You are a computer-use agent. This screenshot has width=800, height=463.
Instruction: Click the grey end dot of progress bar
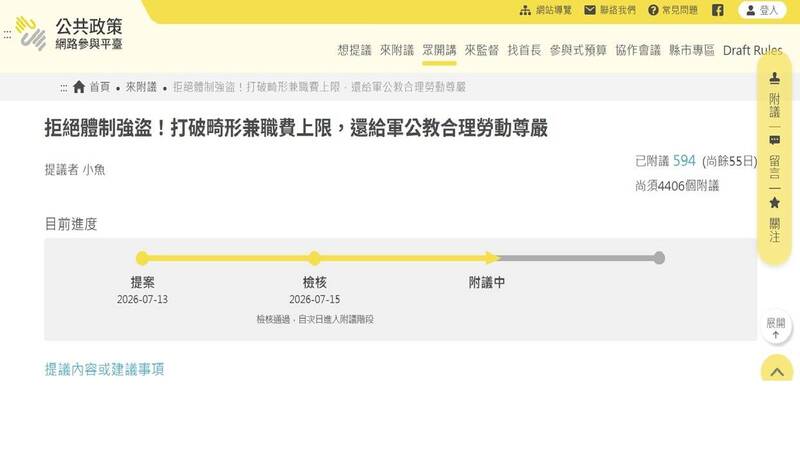pos(659,258)
